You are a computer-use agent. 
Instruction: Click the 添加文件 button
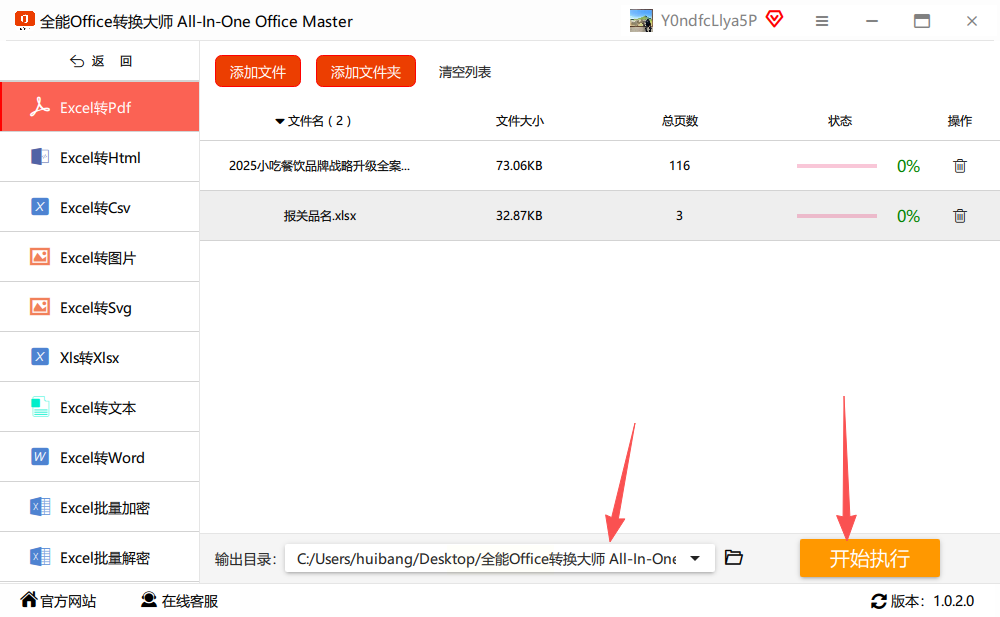click(x=258, y=71)
